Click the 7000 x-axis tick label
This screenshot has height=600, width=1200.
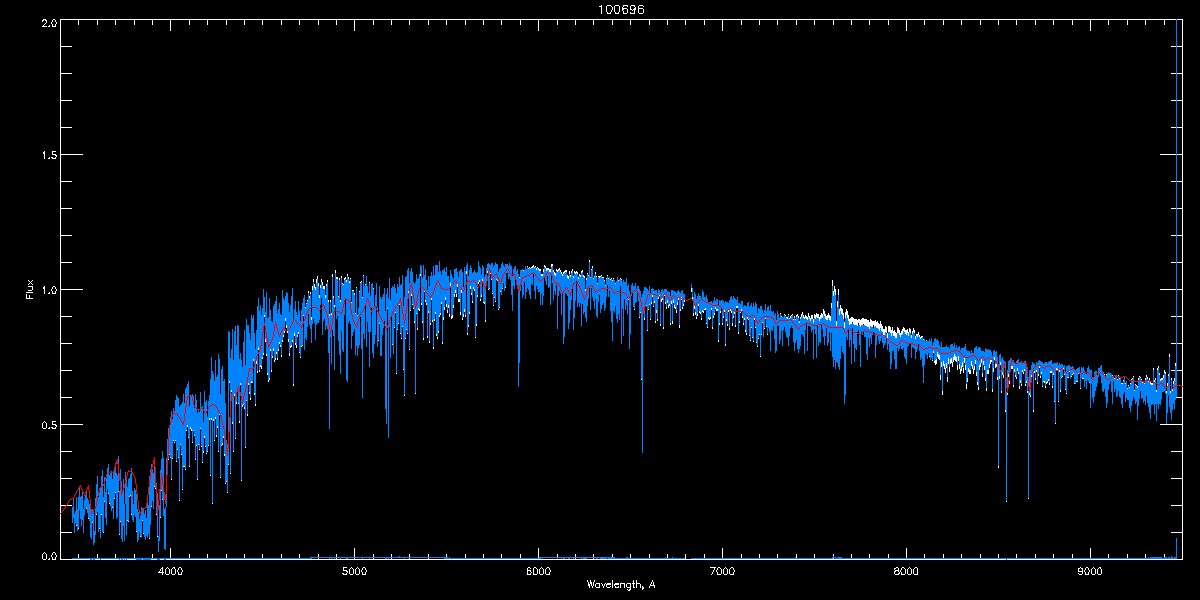point(722,571)
